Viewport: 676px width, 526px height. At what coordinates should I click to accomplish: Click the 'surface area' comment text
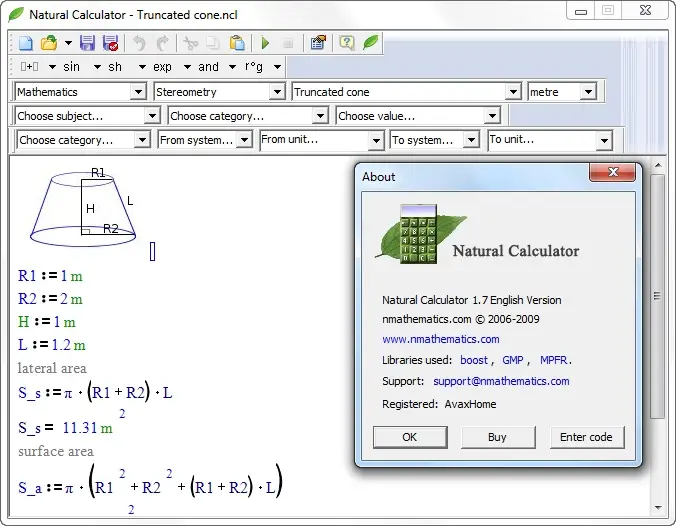56,451
